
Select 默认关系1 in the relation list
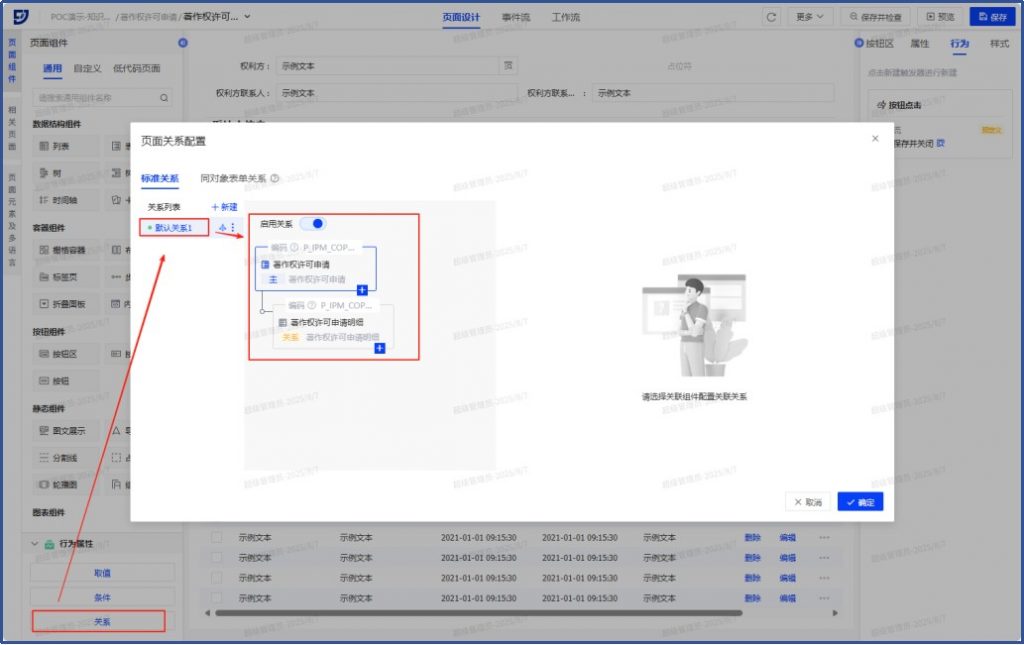[x=173, y=228]
